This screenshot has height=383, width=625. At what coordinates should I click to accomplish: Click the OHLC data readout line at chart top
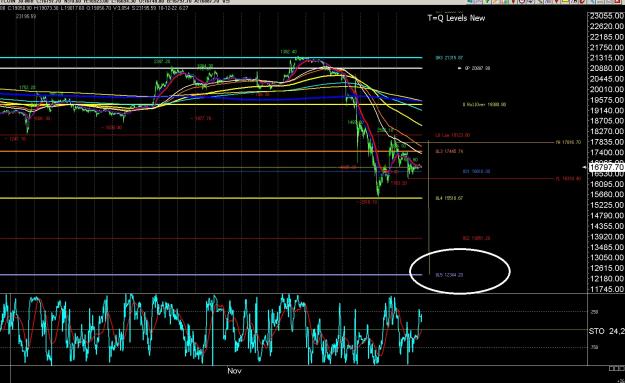pos(95,8)
